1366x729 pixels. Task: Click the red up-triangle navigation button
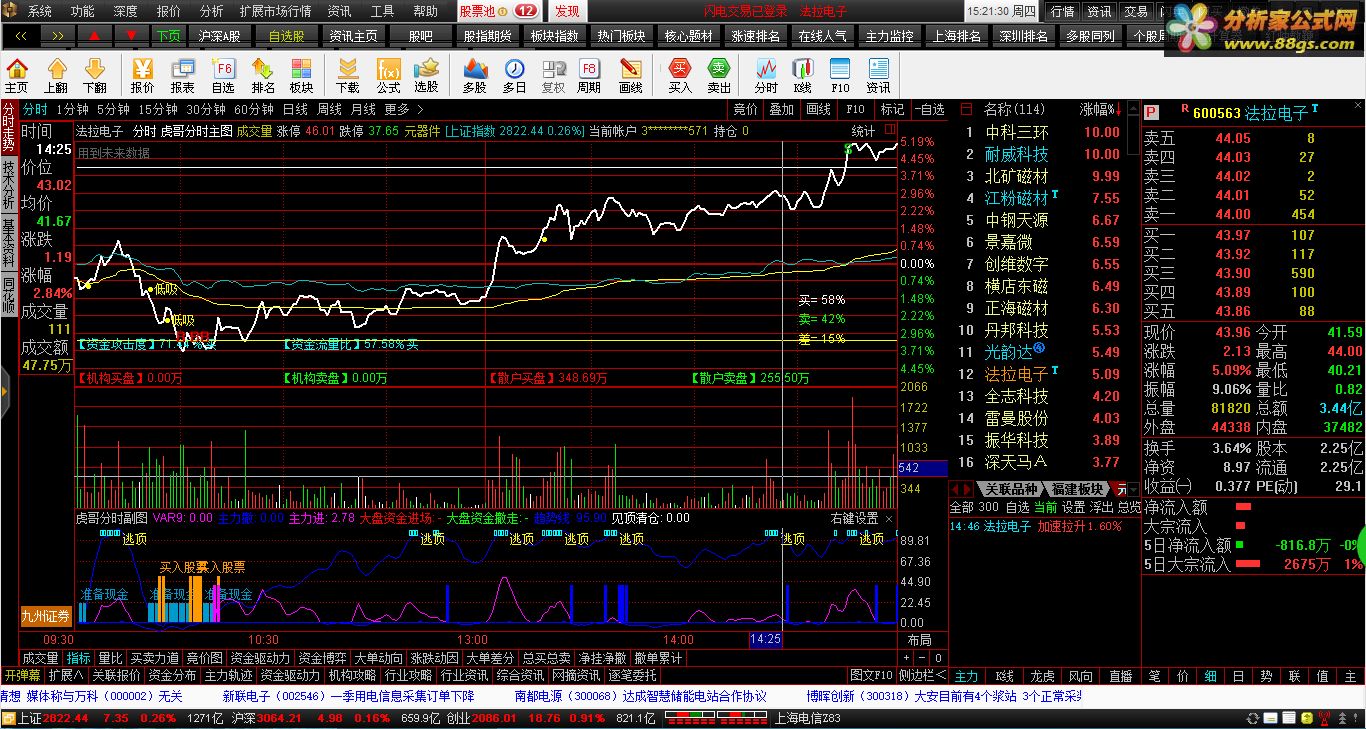pos(95,35)
